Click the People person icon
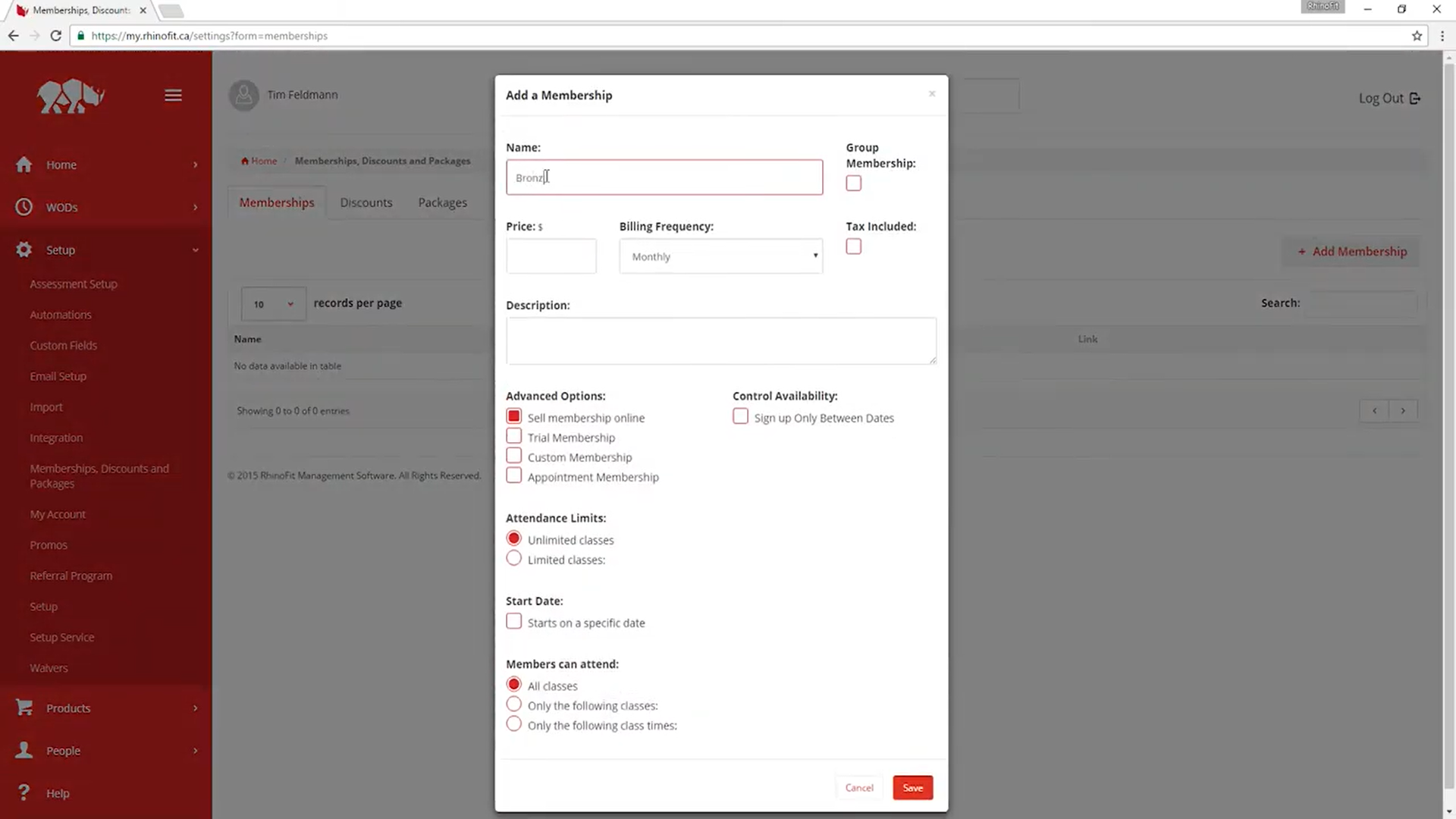 tap(24, 750)
